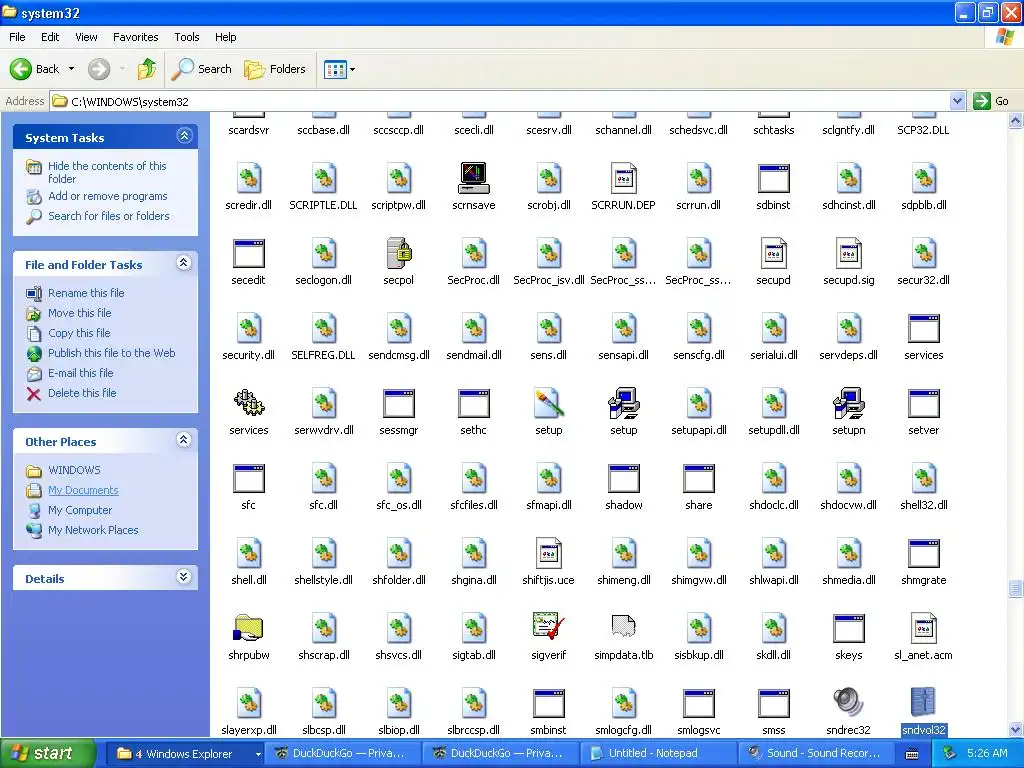
Task: Open the Address bar dropdown arrow
Action: [x=957, y=101]
